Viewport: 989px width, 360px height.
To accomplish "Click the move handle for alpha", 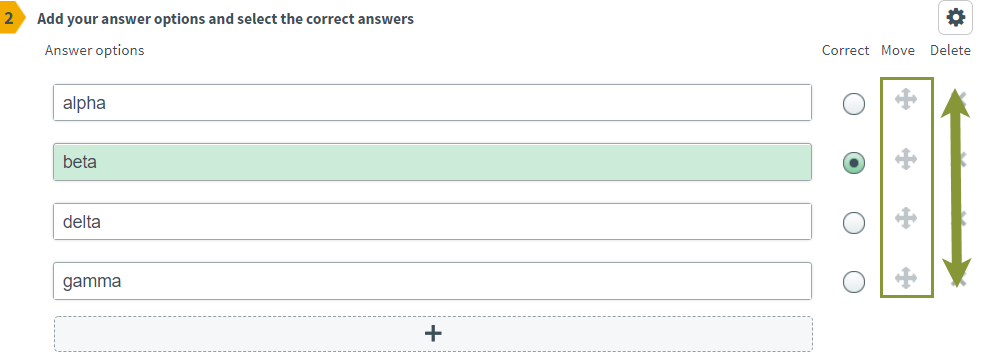I will [906, 100].
